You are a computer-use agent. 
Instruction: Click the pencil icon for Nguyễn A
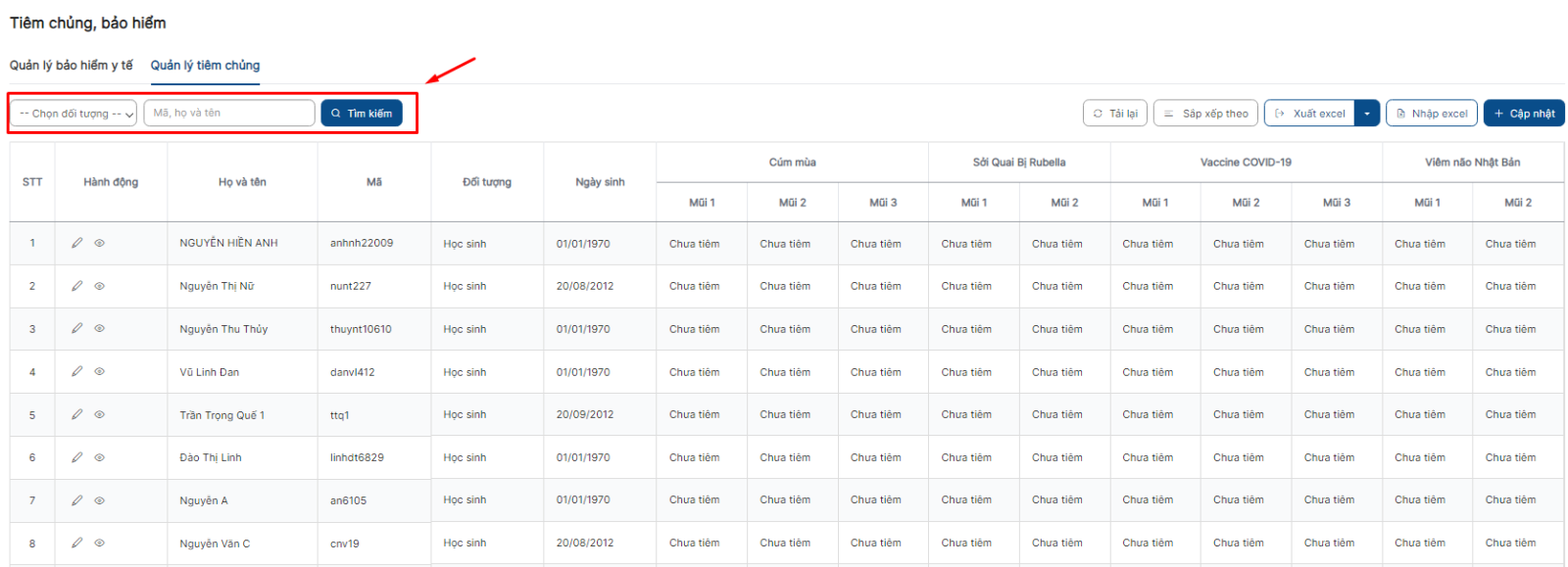[76, 500]
